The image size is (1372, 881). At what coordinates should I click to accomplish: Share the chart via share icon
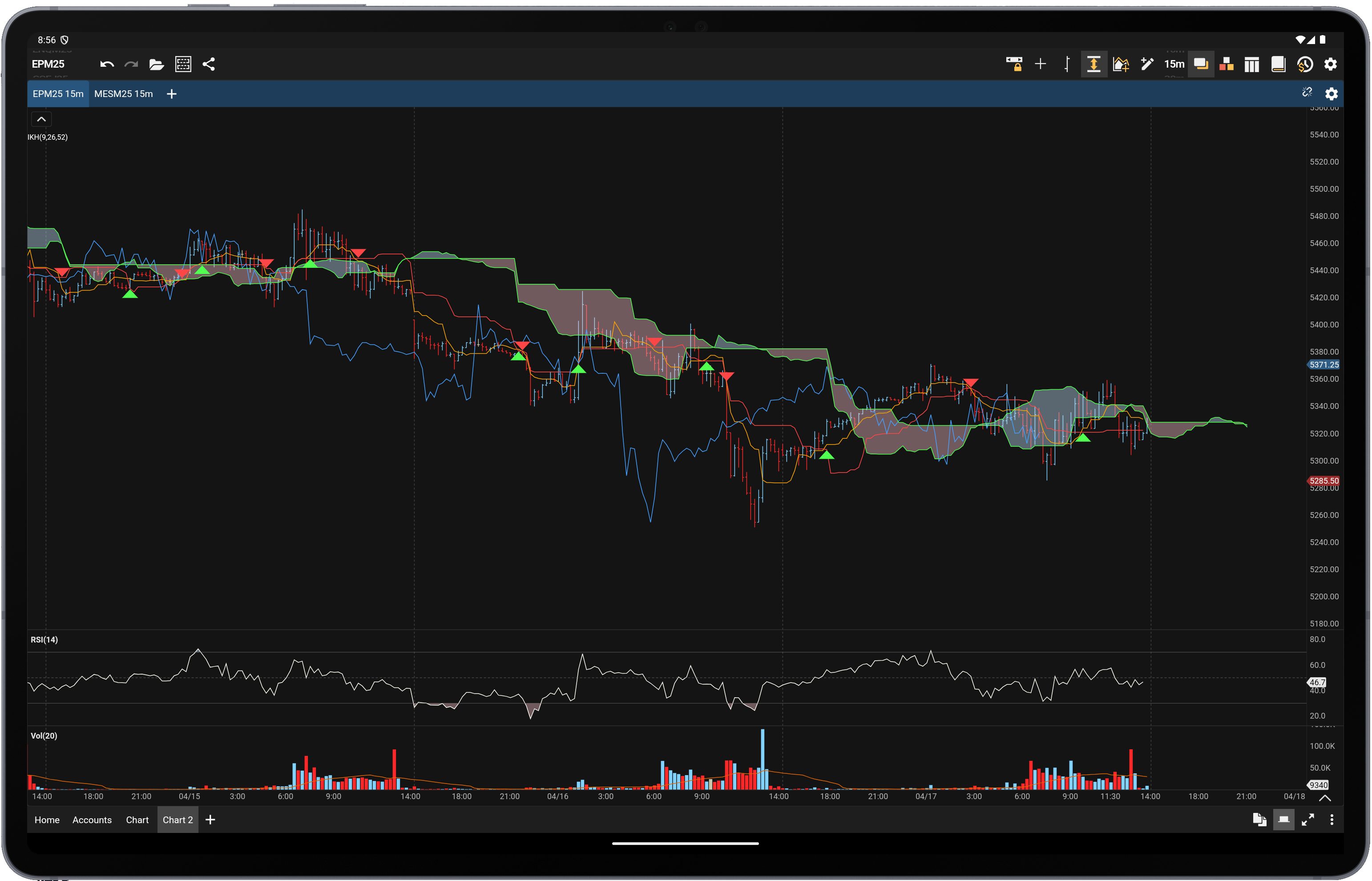coord(209,64)
